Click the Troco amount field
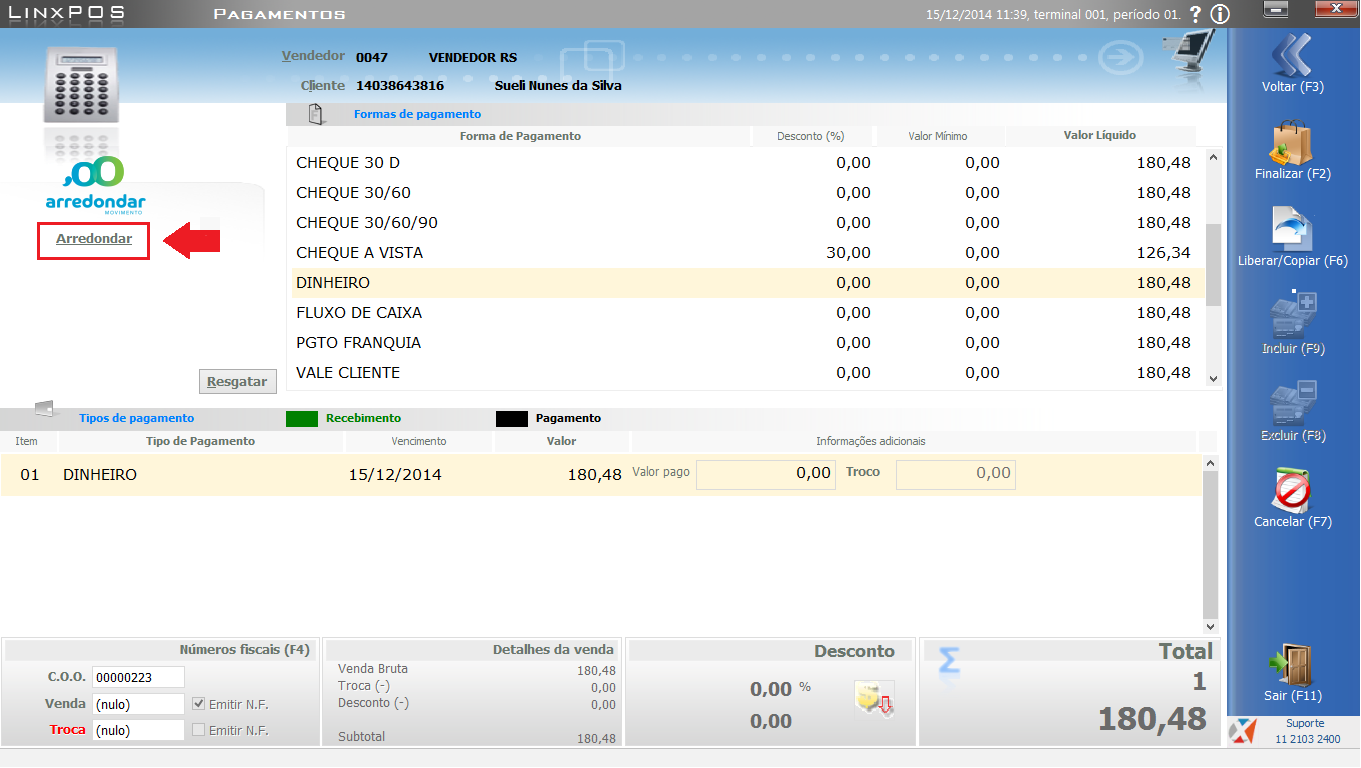The width and height of the screenshot is (1361, 768). [956, 473]
